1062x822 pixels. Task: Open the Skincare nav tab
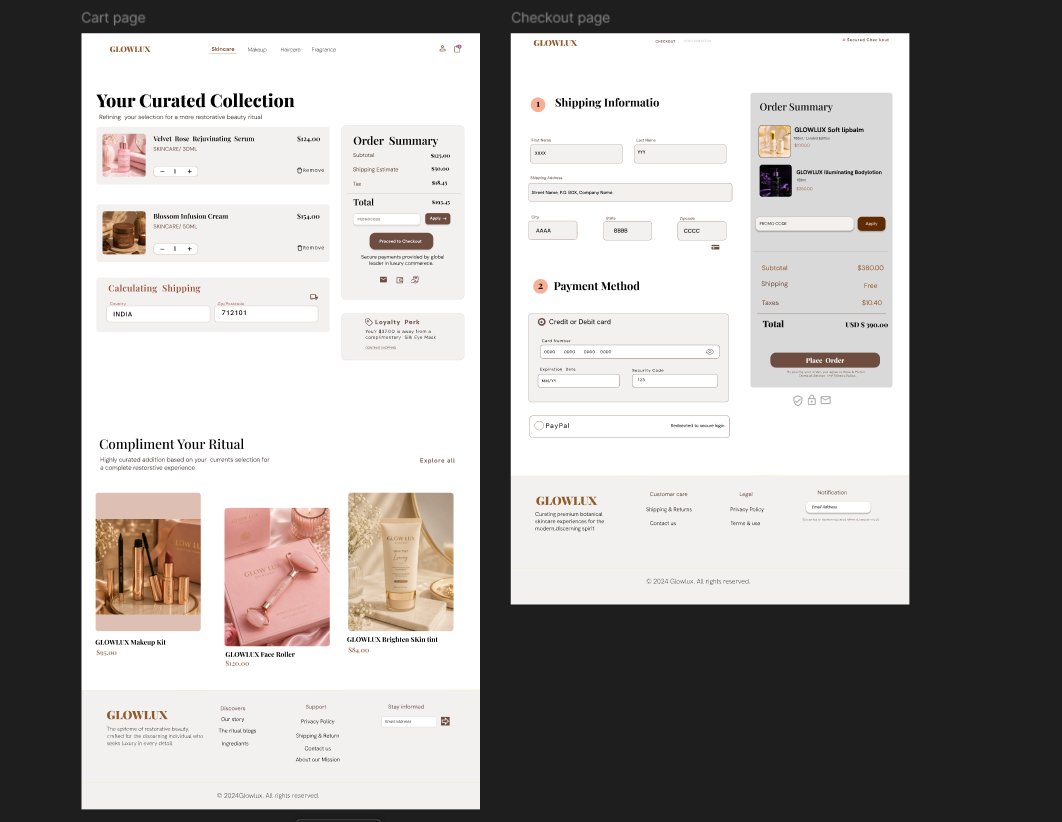pos(223,49)
